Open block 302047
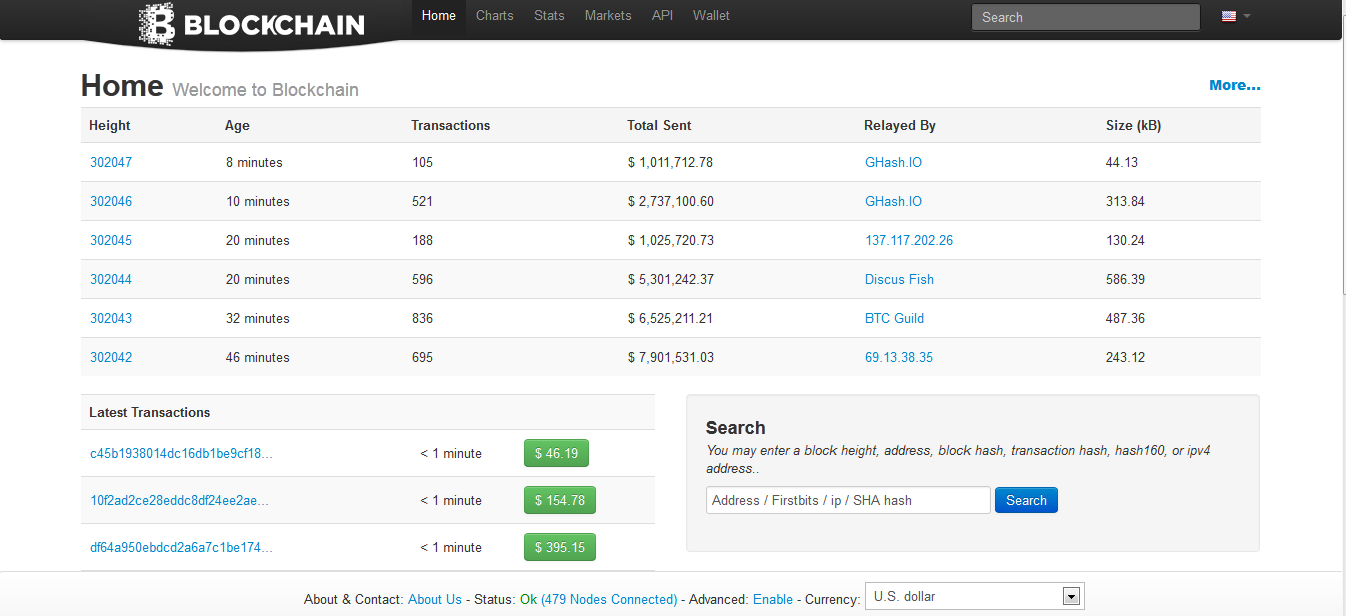Image resolution: width=1346 pixels, height=616 pixels. click(111, 162)
